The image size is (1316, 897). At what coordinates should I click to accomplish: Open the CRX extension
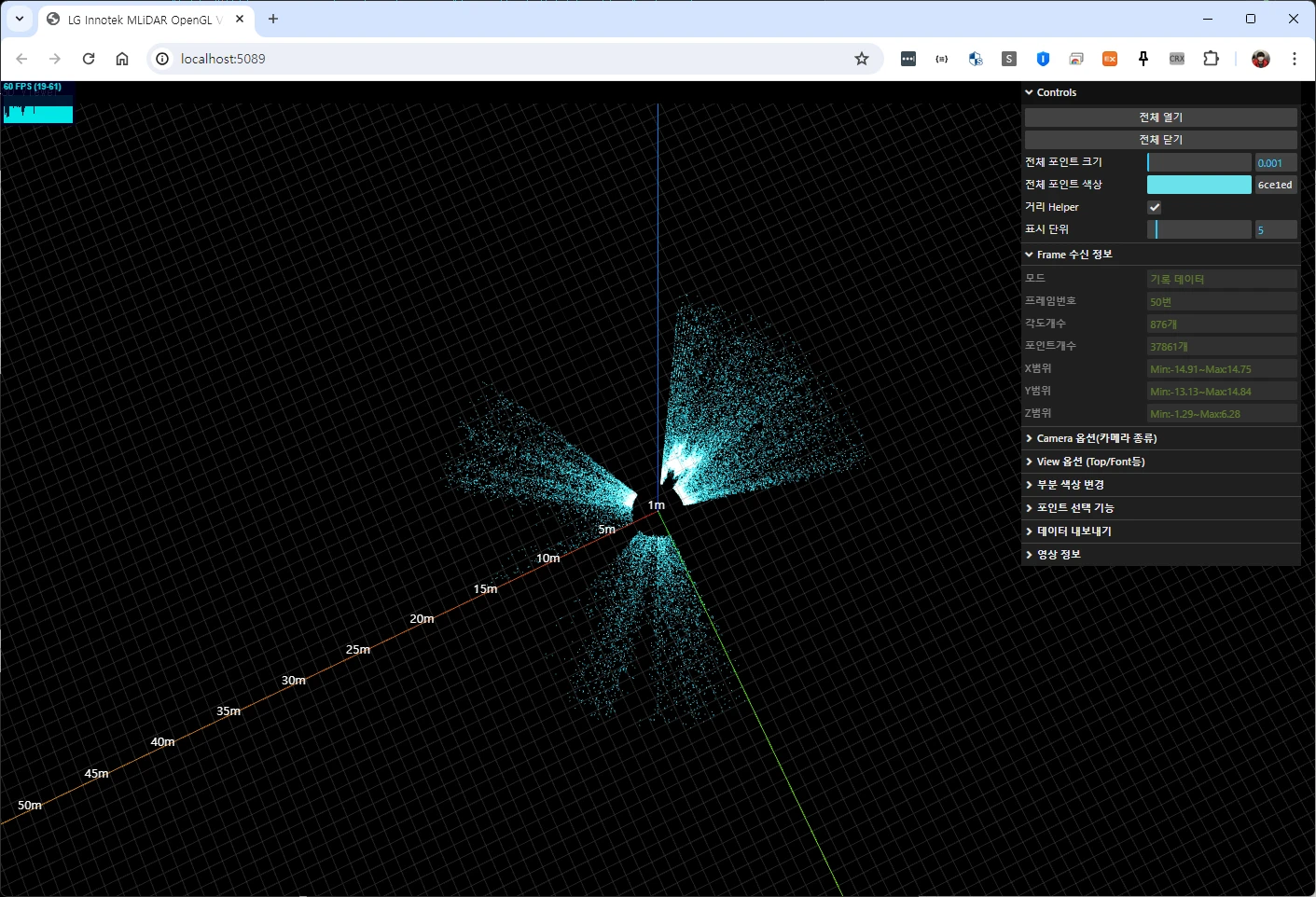1177,59
